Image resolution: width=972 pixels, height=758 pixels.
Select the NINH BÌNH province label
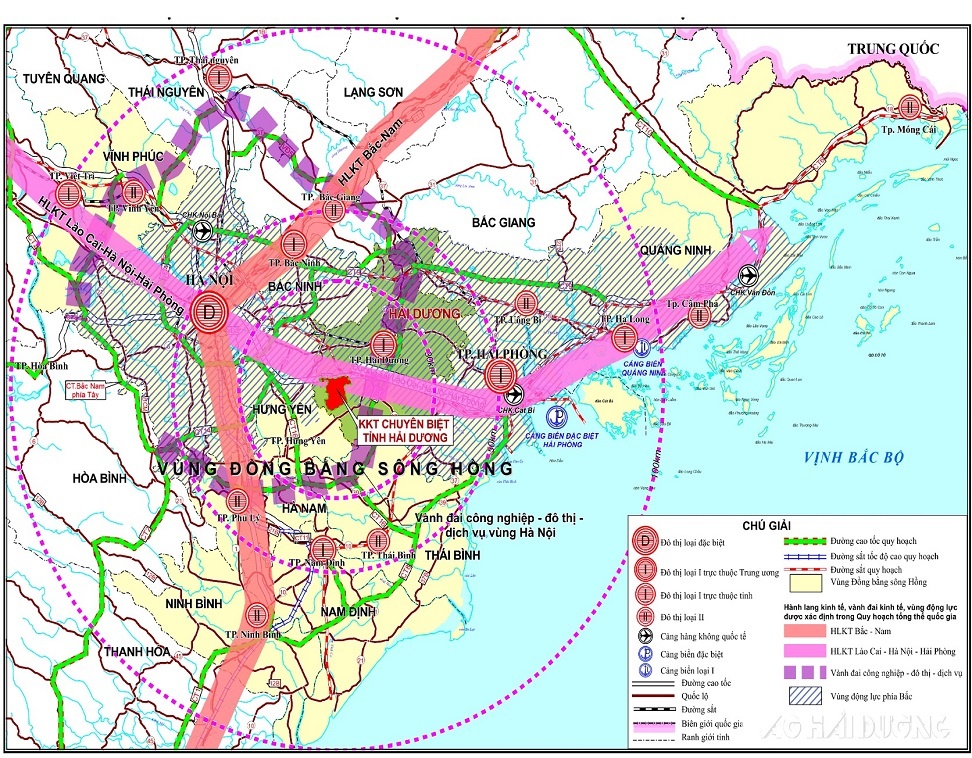coord(194,603)
